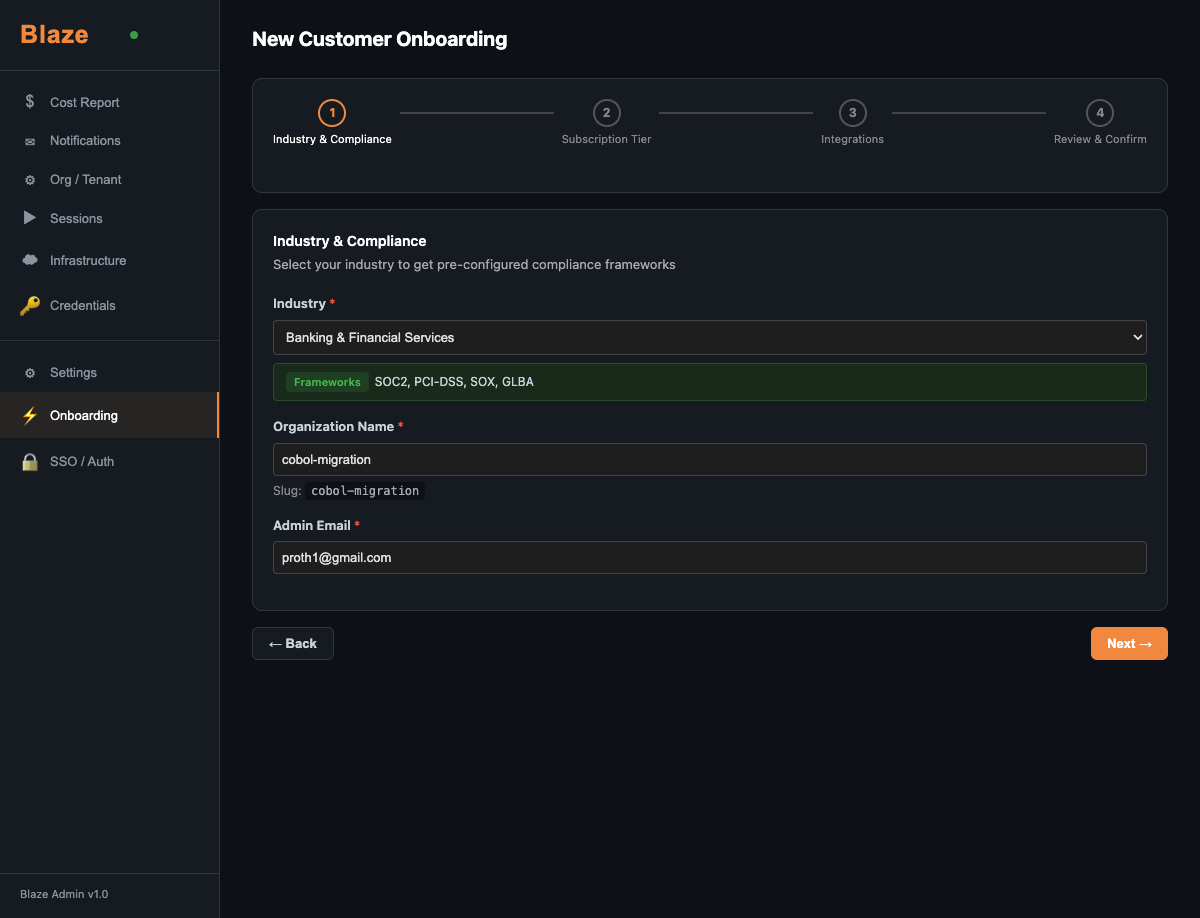The height and width of the screenshot is (918, 1200).
Task: Click the Settings gear icon
Action: 30,372
